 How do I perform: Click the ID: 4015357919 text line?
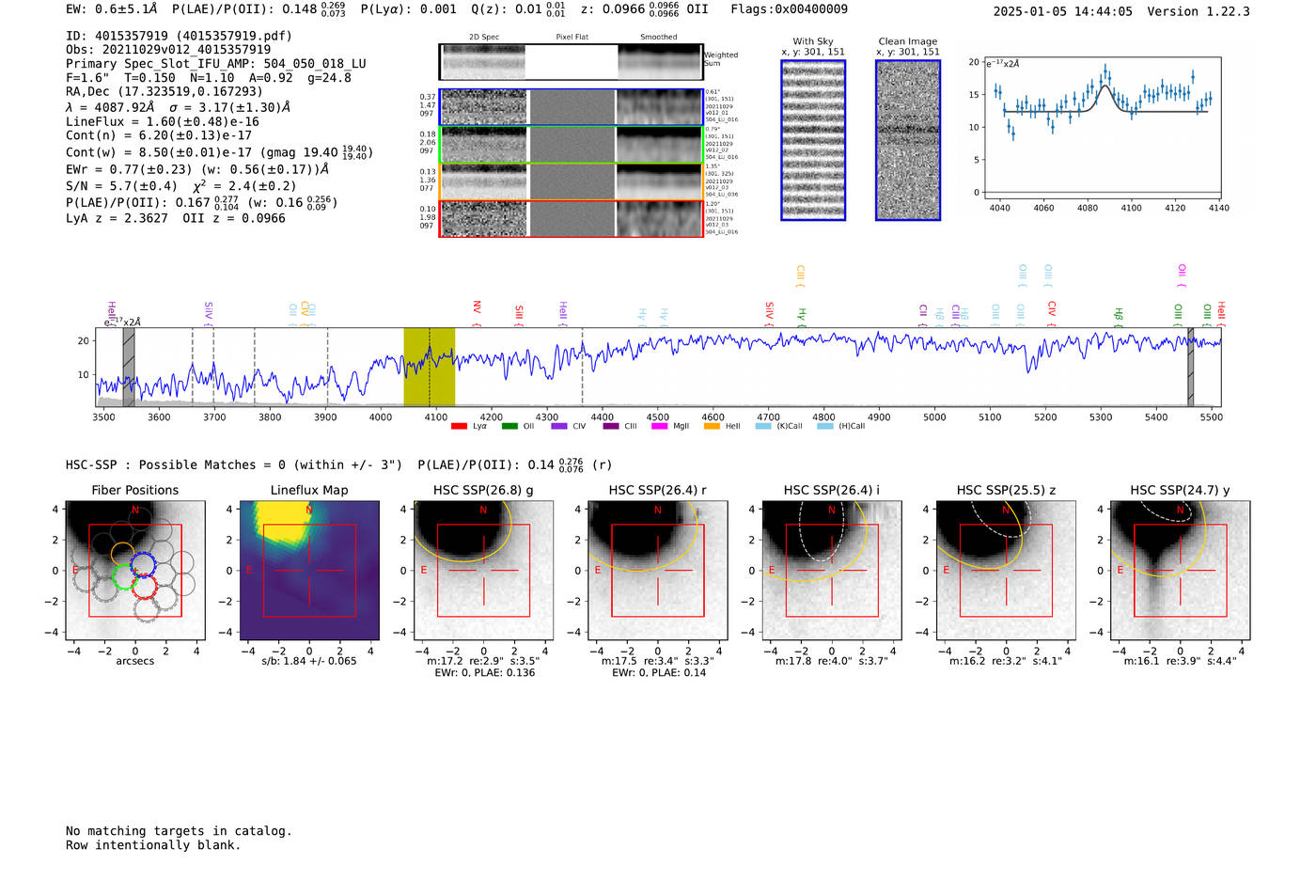coord(179,36)
